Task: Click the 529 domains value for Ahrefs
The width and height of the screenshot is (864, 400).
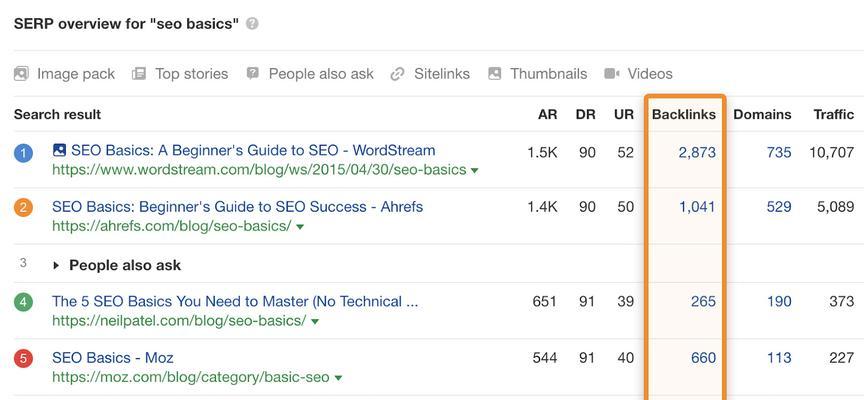Action: (779, 207)
